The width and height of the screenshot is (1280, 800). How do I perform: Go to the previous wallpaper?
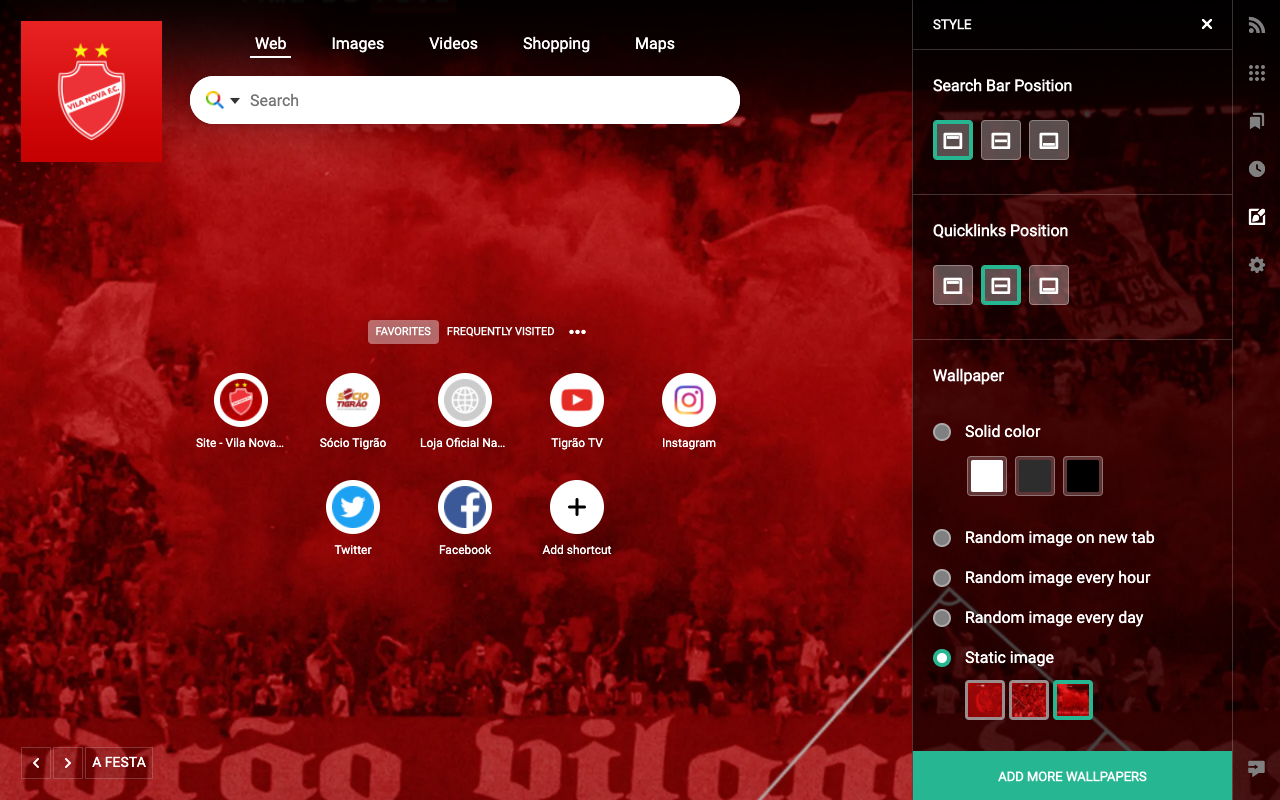pyautogui.click(x=36, y=763)
